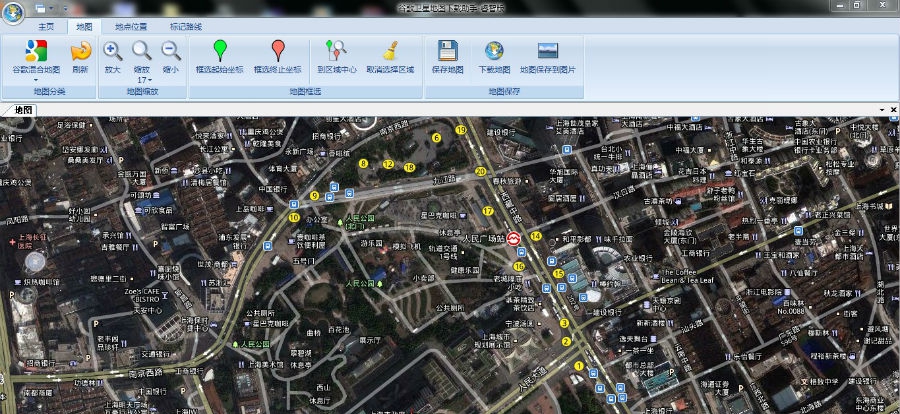The height and width of the screenshot is (414, 900).
Task: Click the red 人民广场站 metro icon
Action: click(514, 238)
